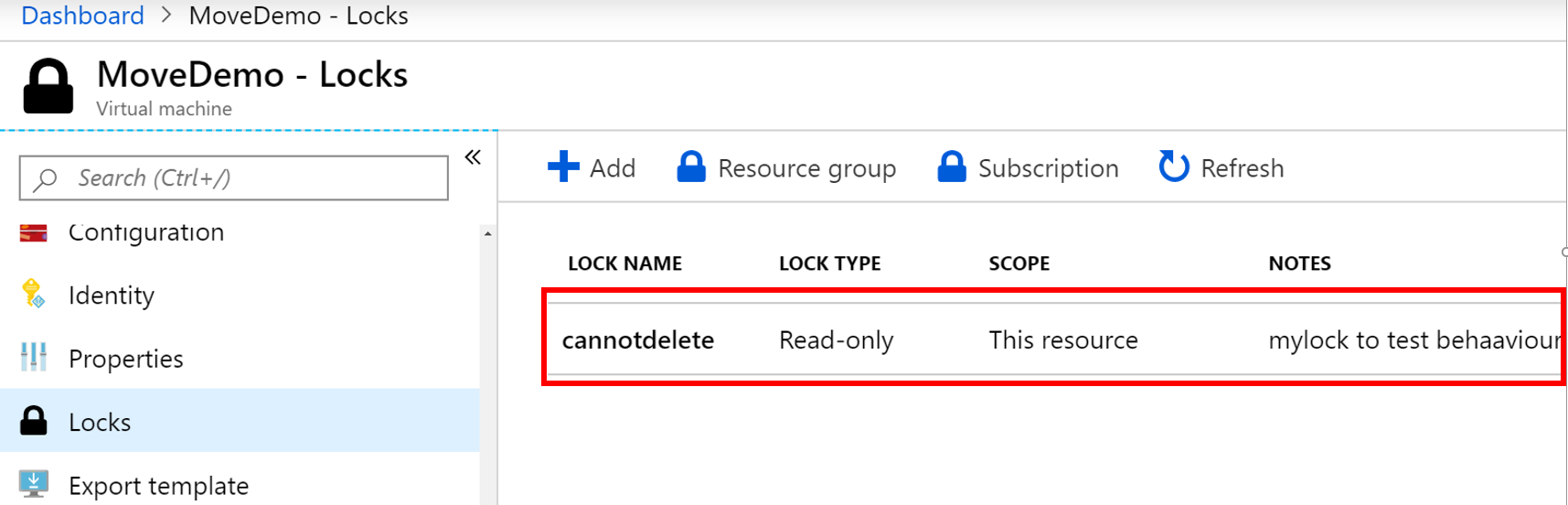Click the Configuration toolbox icon

[x=34, y=233]
